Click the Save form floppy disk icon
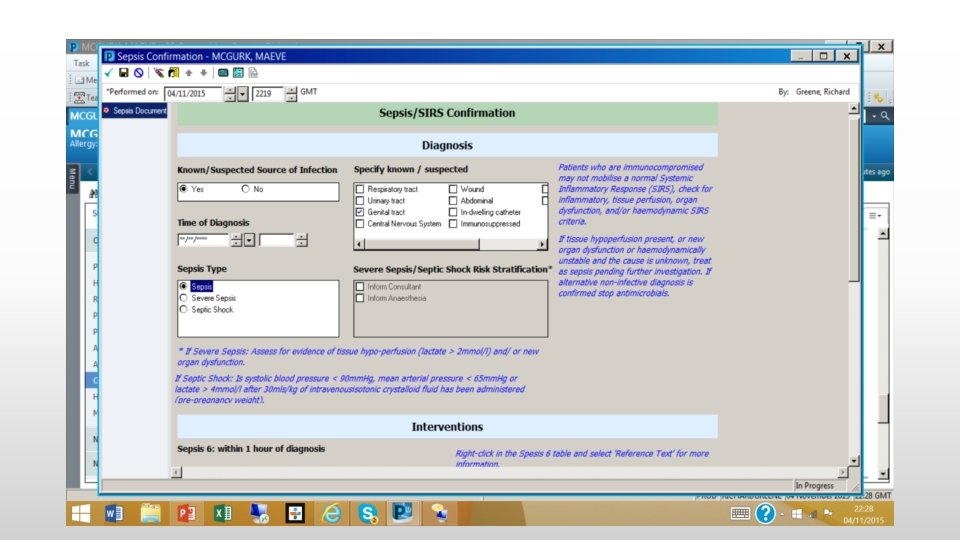 point(124,73)
